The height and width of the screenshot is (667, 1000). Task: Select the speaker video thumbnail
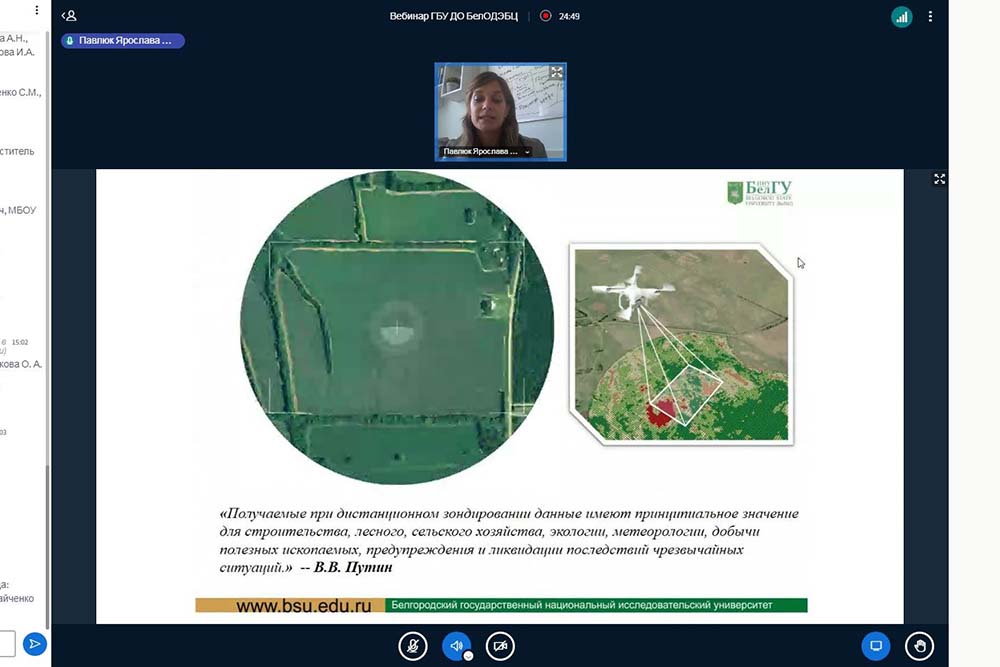[x=501, y=112]
